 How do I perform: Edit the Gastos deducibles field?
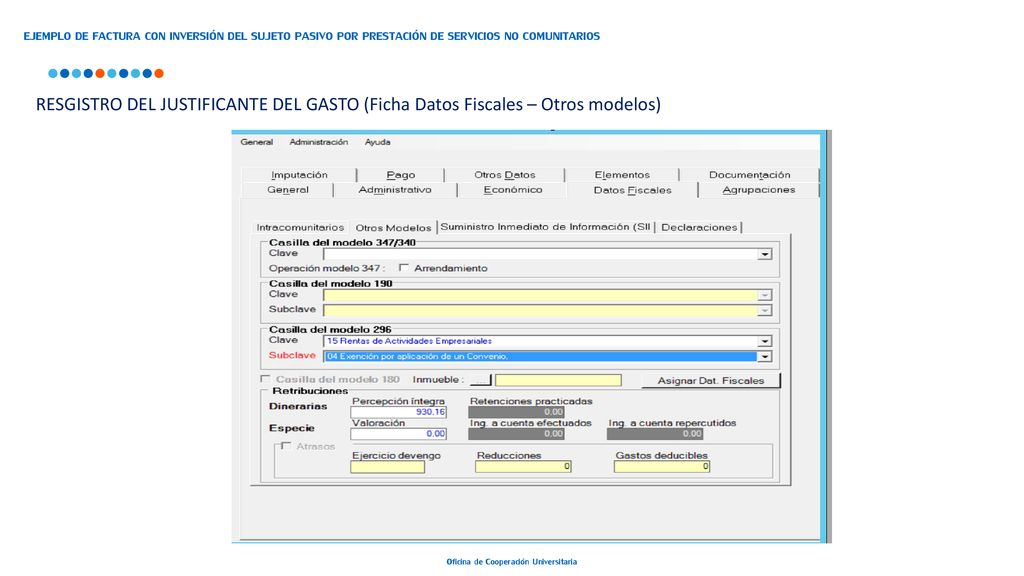(662, 466)
